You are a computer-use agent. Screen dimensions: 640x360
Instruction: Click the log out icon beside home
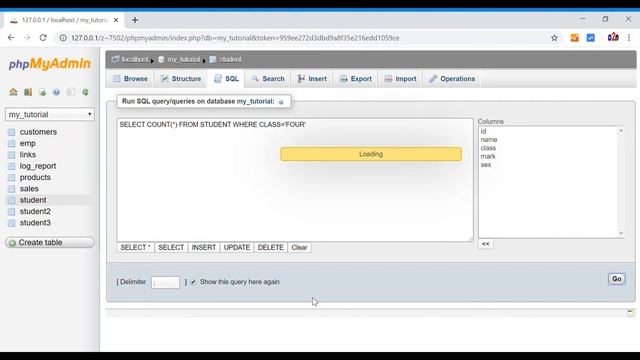pos(28,92)
